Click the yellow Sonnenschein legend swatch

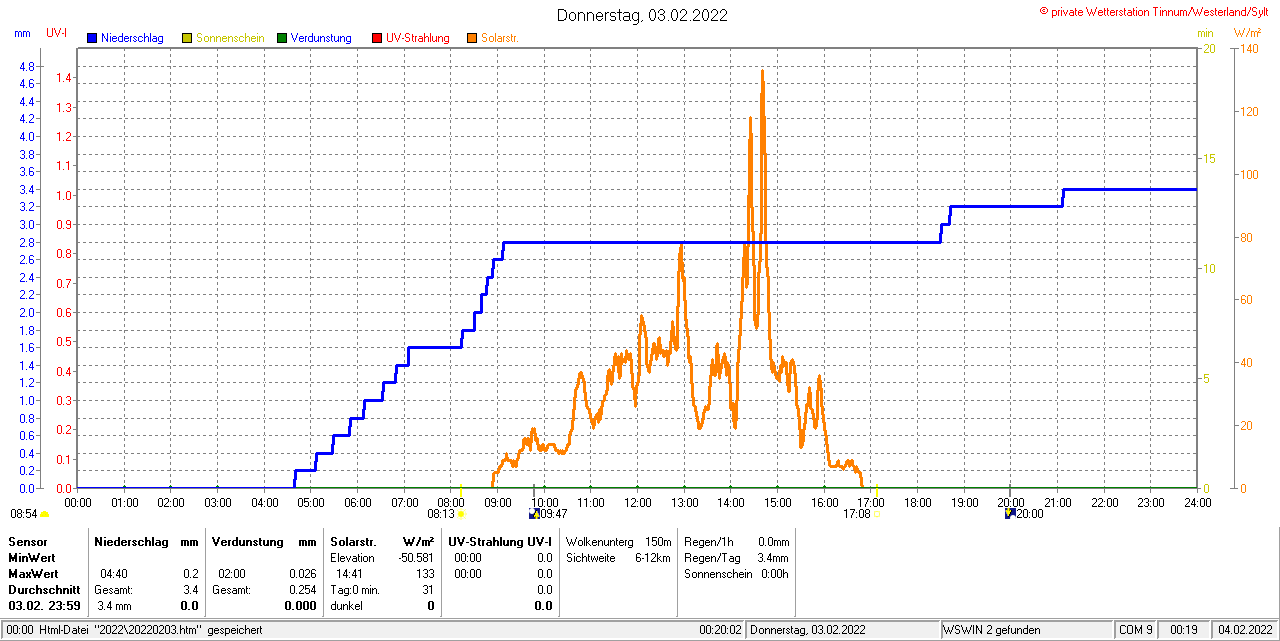[x=187, y=38]
